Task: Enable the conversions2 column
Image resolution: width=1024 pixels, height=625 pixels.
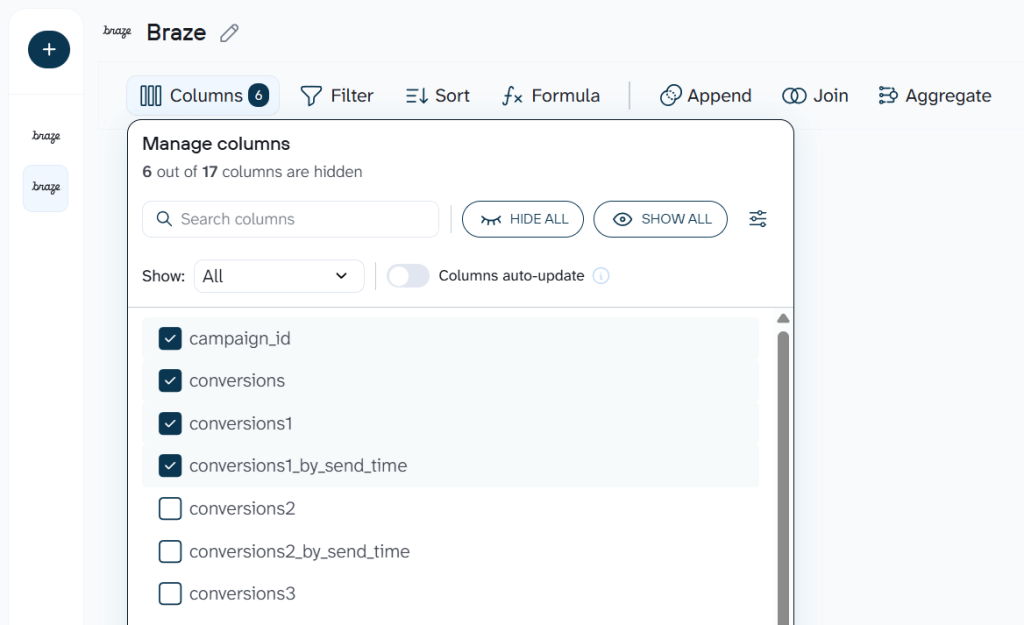Action: click(x=170, y=508)
